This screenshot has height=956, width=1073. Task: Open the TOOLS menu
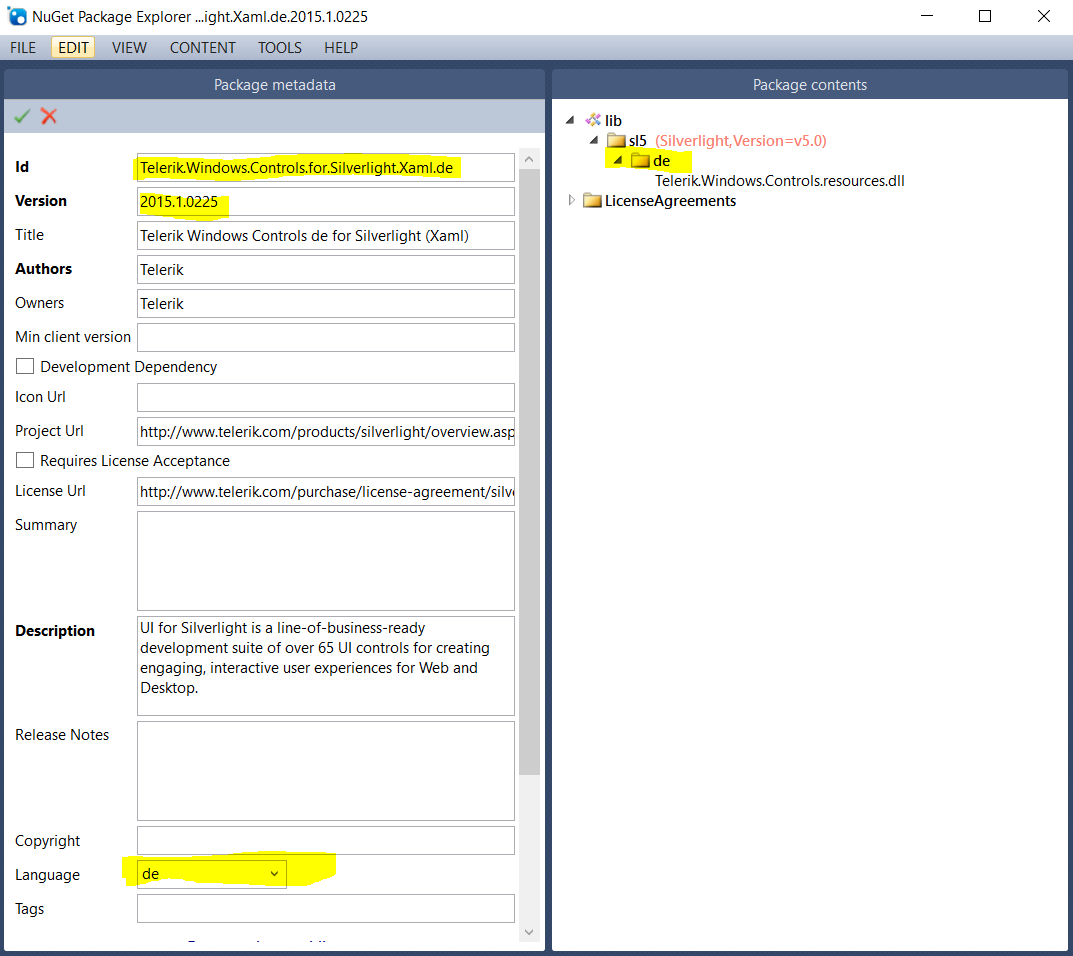click(280, 48)
